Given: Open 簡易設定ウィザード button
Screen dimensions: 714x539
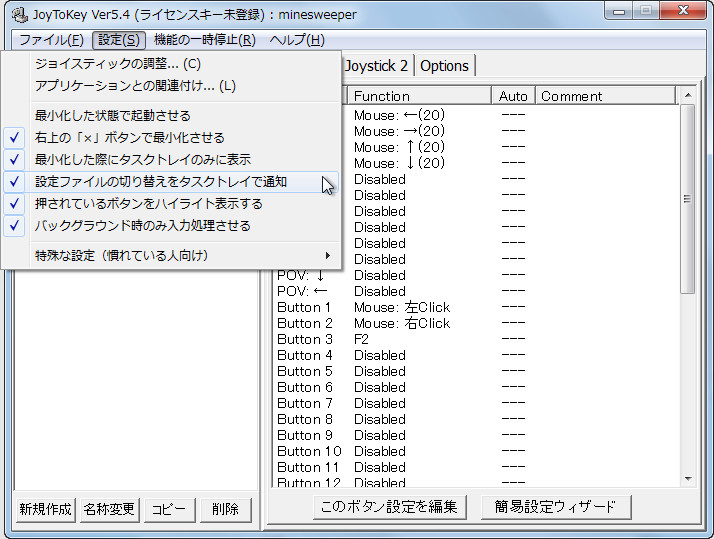Looking at the screenshot, I should 556,507.
